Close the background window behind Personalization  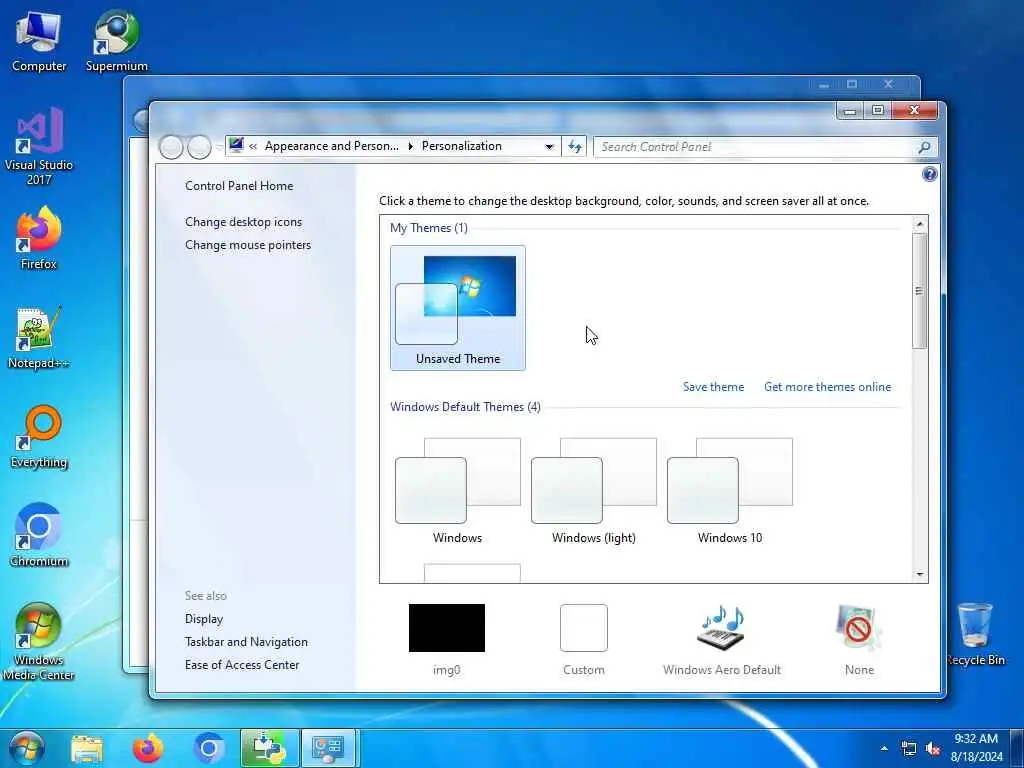click(889, 84)
